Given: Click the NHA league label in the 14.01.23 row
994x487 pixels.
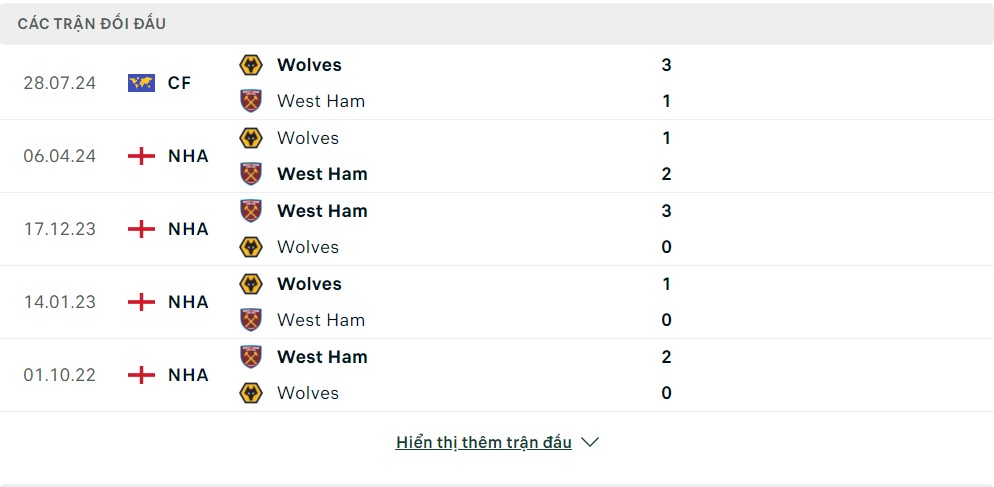Looking at the screenshot, I should [188, 302].
